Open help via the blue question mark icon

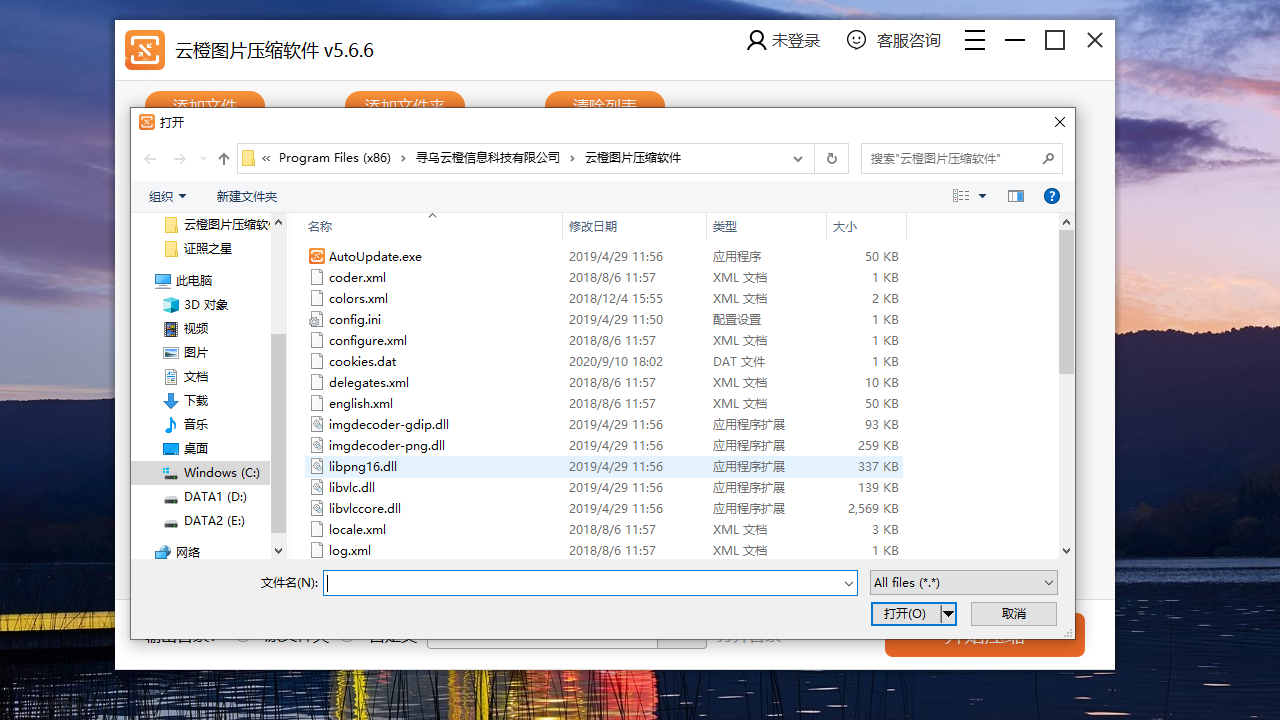click(x=1051, y=196)
